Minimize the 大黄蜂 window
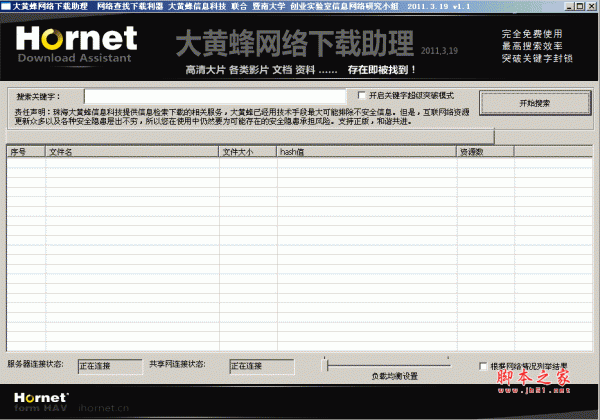 569,6
